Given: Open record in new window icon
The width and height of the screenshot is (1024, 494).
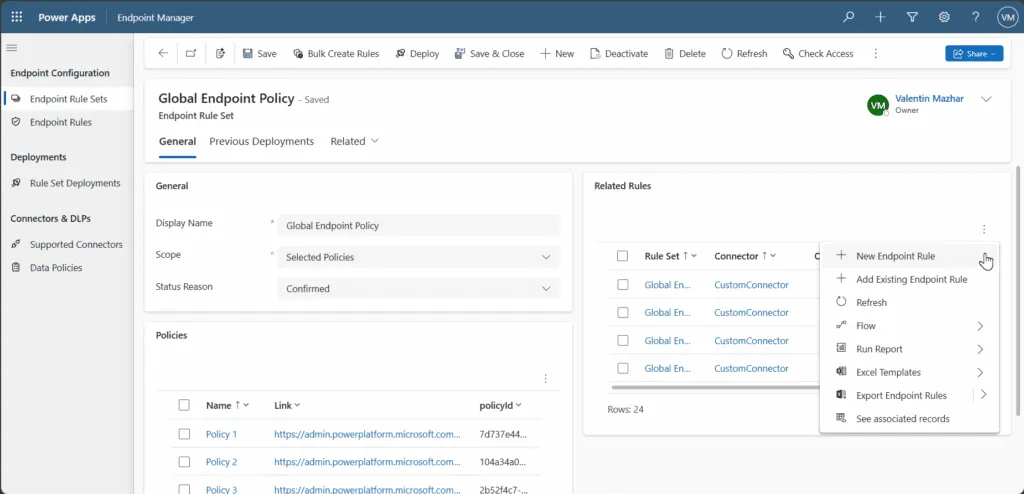Looking at the screenshot, I should pyautogui.click(x=191, y=54).
